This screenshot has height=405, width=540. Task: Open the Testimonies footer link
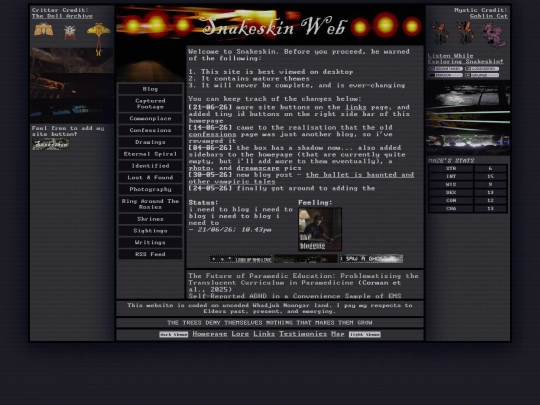303,334
